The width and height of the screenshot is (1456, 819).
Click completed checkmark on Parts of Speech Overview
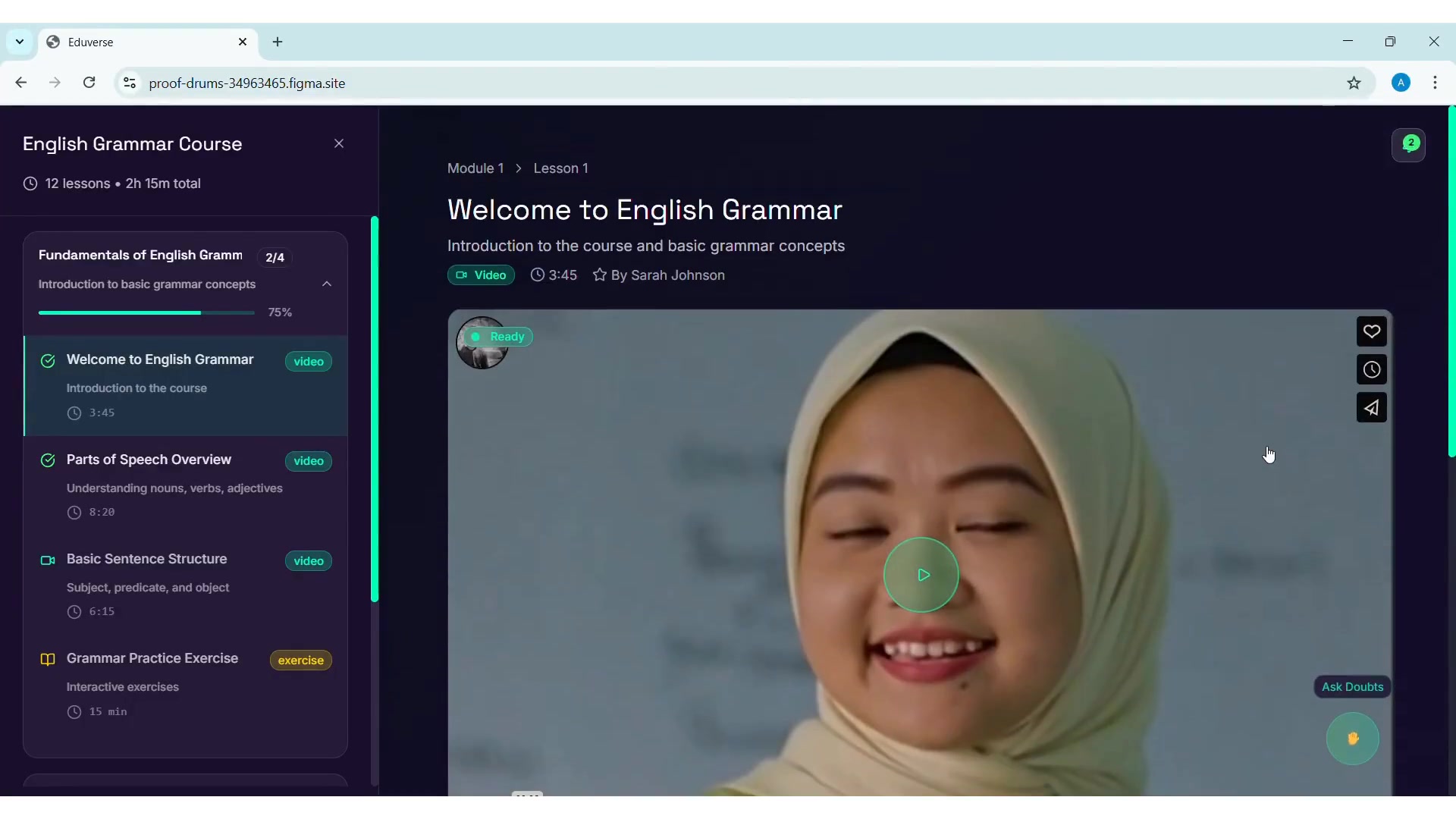(x=48, y=460)
